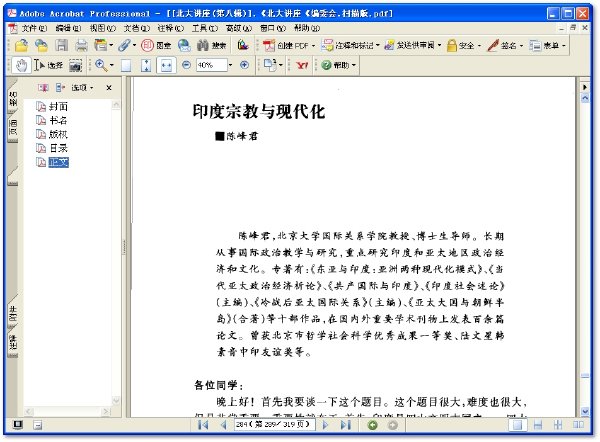Image resolution: width=600 pixels, height=442 pixels.
Task: Click the rotate pages icon
Action: click(x=270, y=65)
